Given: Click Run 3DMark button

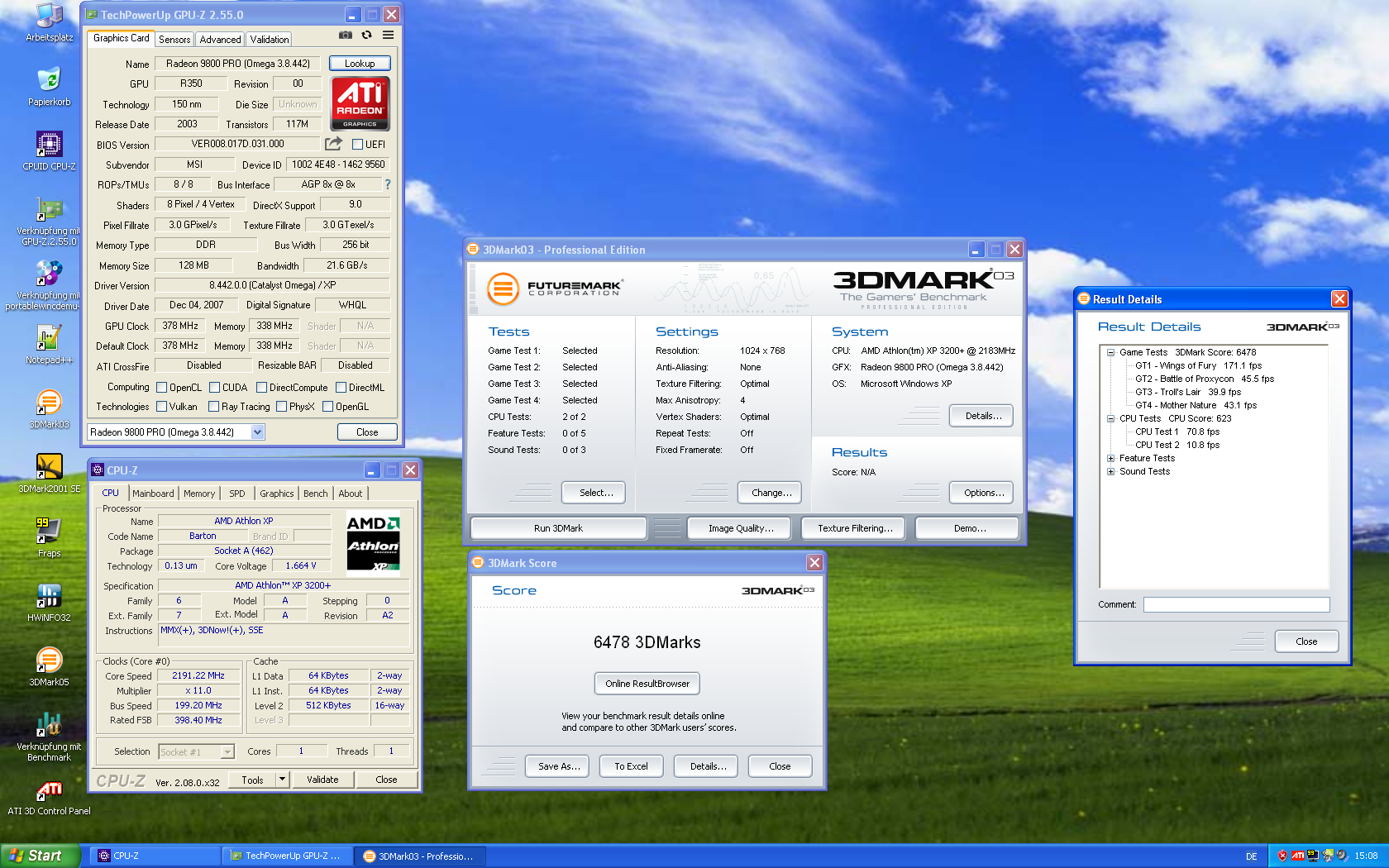Looking at the screenshot, I should pyautogui.click(x=558, y=528).
